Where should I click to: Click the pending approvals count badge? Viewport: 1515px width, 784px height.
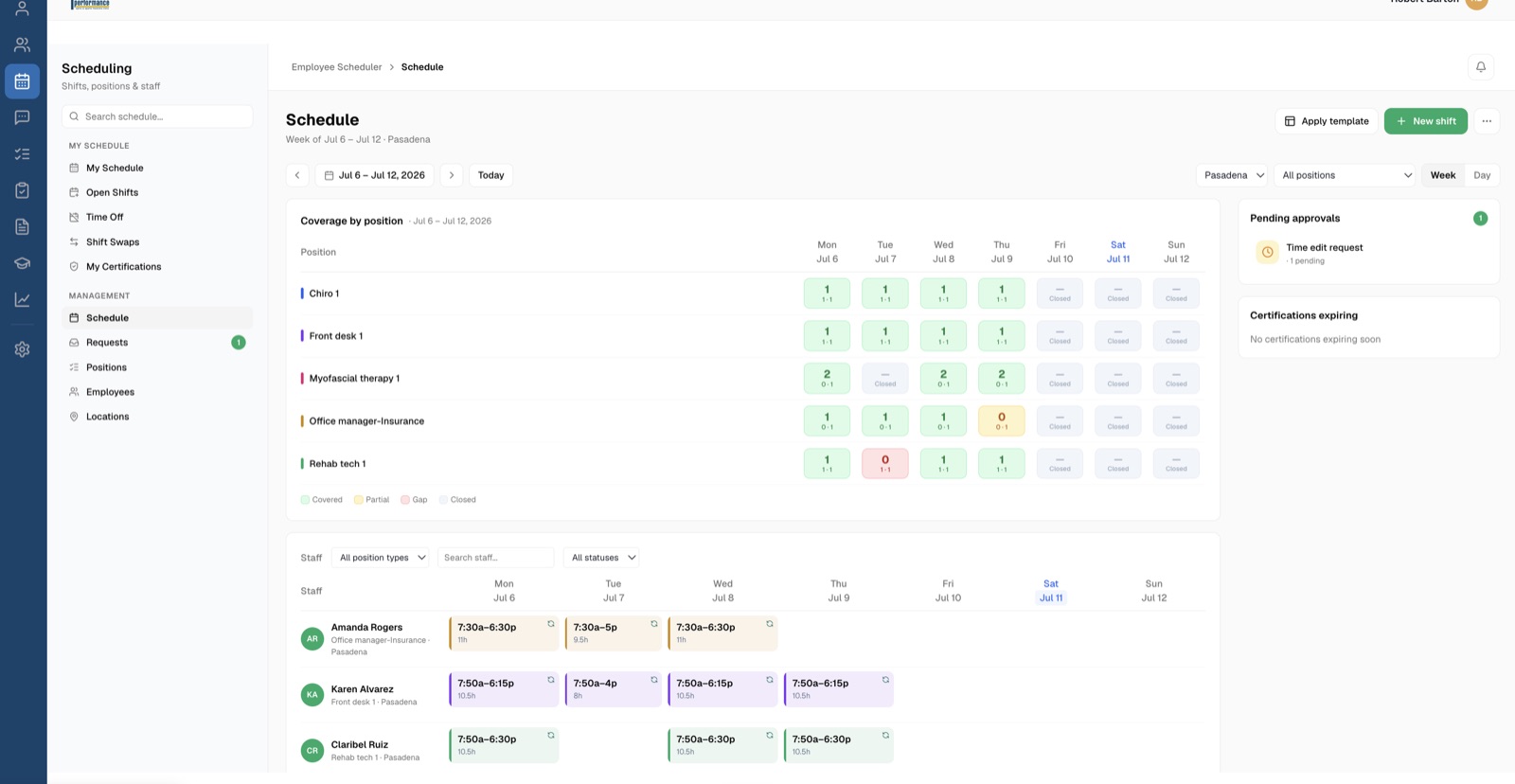click(1480, 219)
